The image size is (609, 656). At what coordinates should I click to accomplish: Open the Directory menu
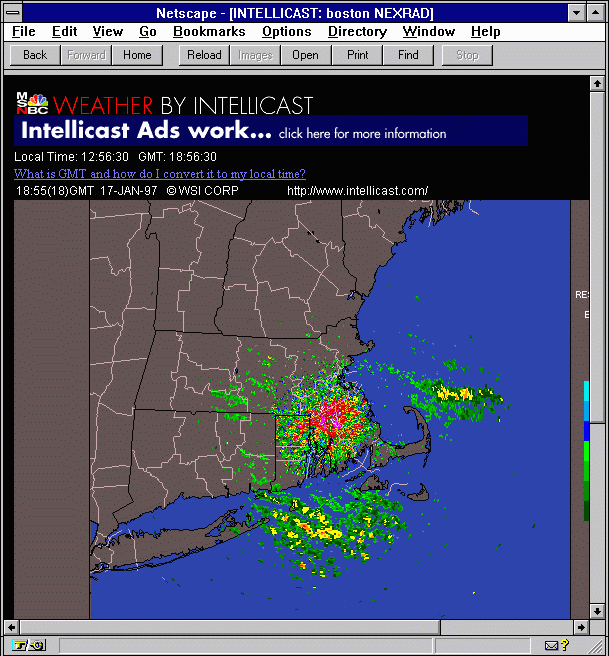[x=357, y=32]
